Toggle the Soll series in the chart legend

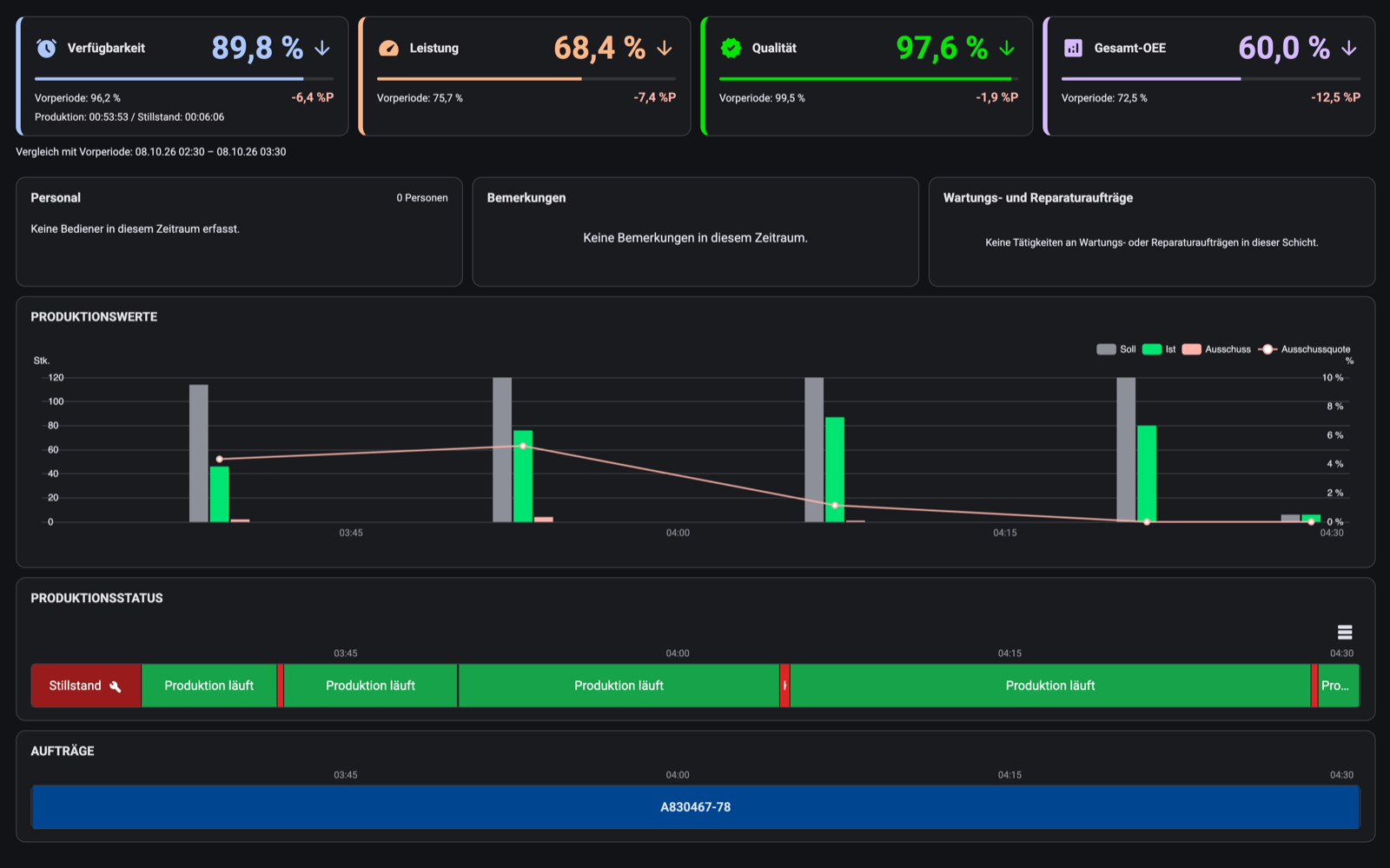point(1116,349)
